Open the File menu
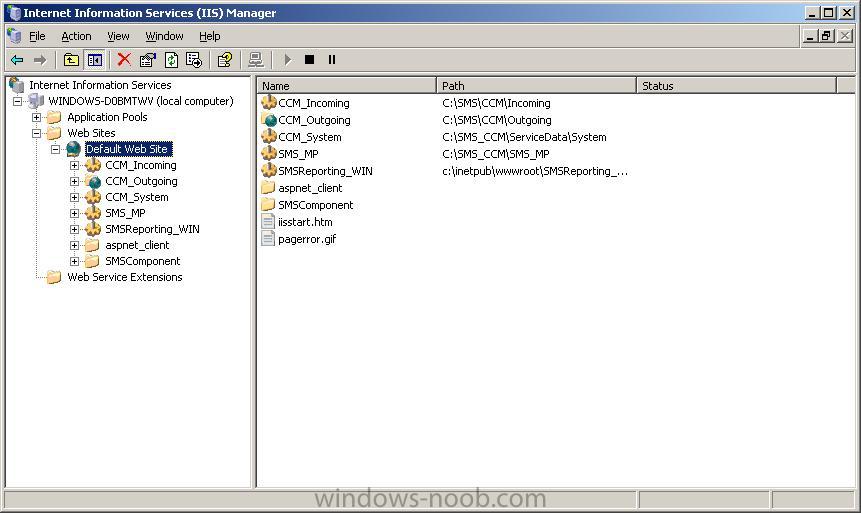The width and height of the screenshot is (861, 513). click(37, 36)
